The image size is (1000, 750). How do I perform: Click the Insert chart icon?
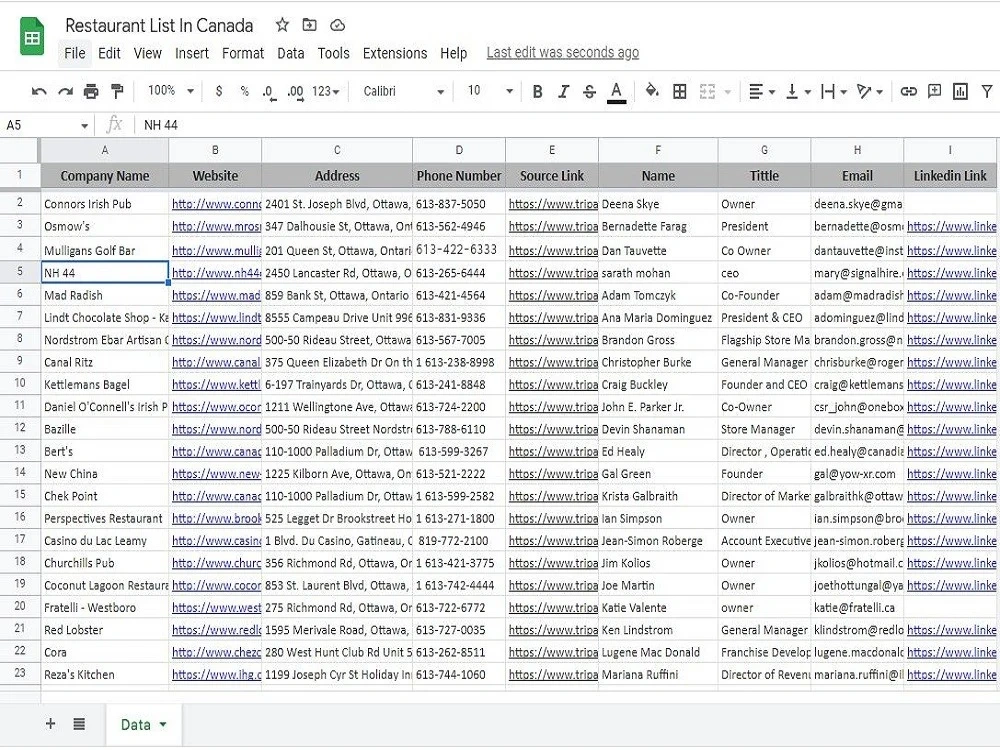960,92
